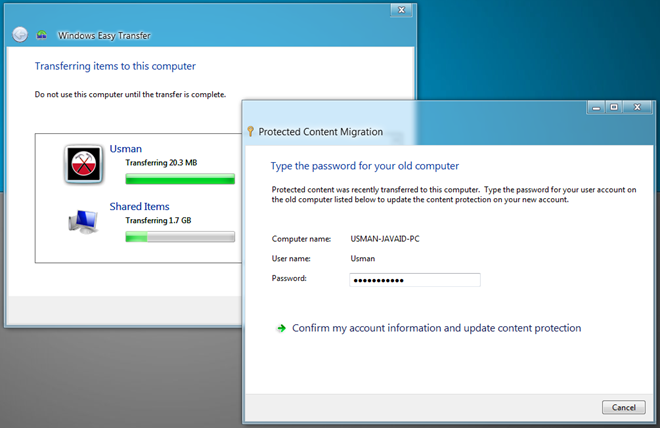
Task: Click the back arrow in Windows Easy Transfer
Action: (20, 35)
